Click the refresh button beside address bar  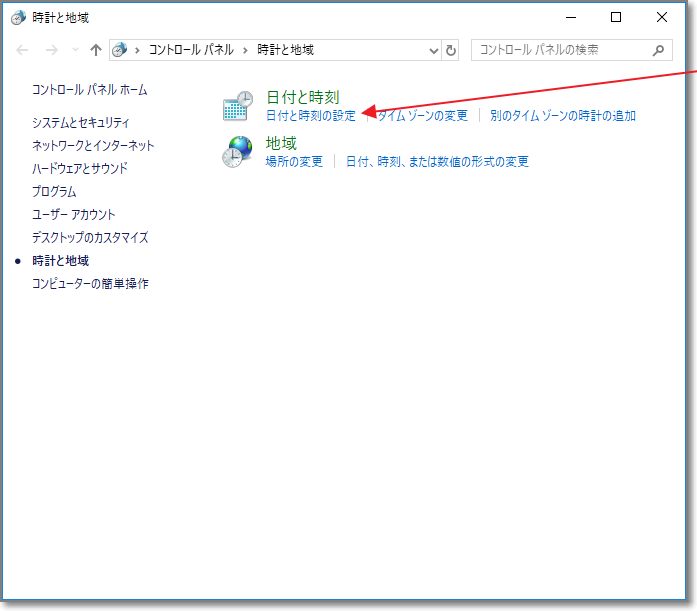(x=451, y=50)
